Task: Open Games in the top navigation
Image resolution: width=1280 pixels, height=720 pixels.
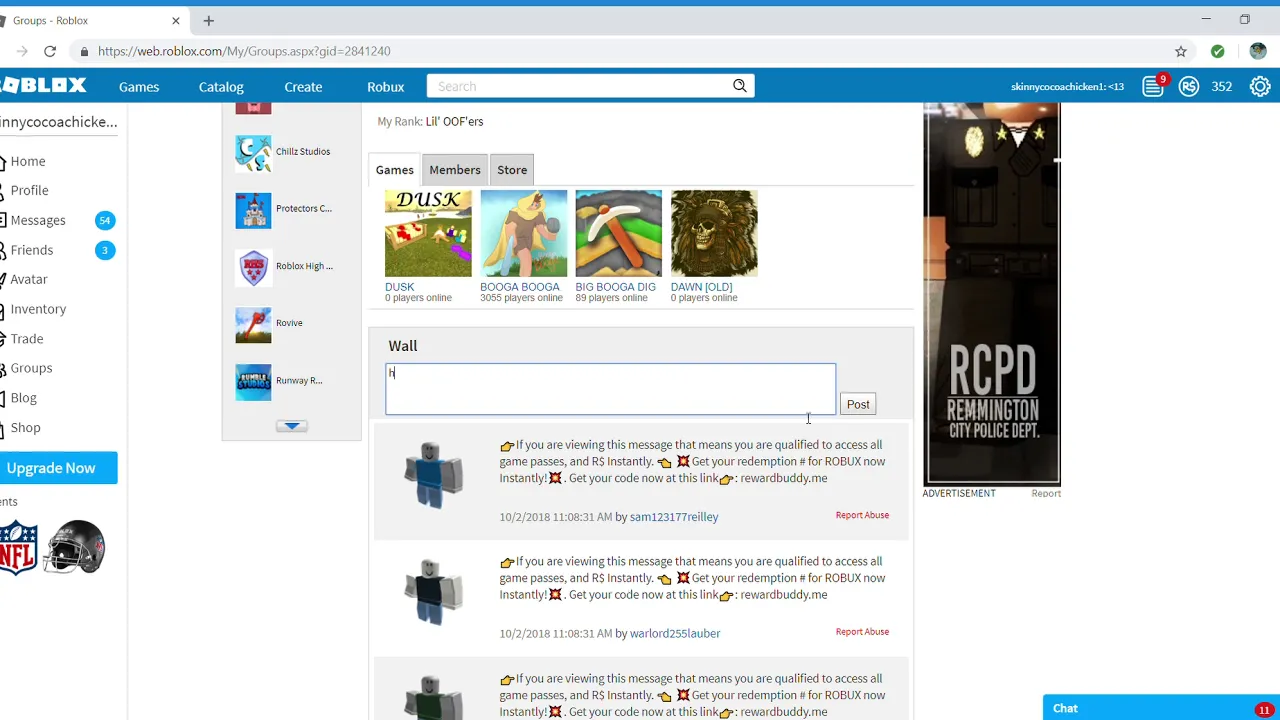Action: tap(139, 87)
